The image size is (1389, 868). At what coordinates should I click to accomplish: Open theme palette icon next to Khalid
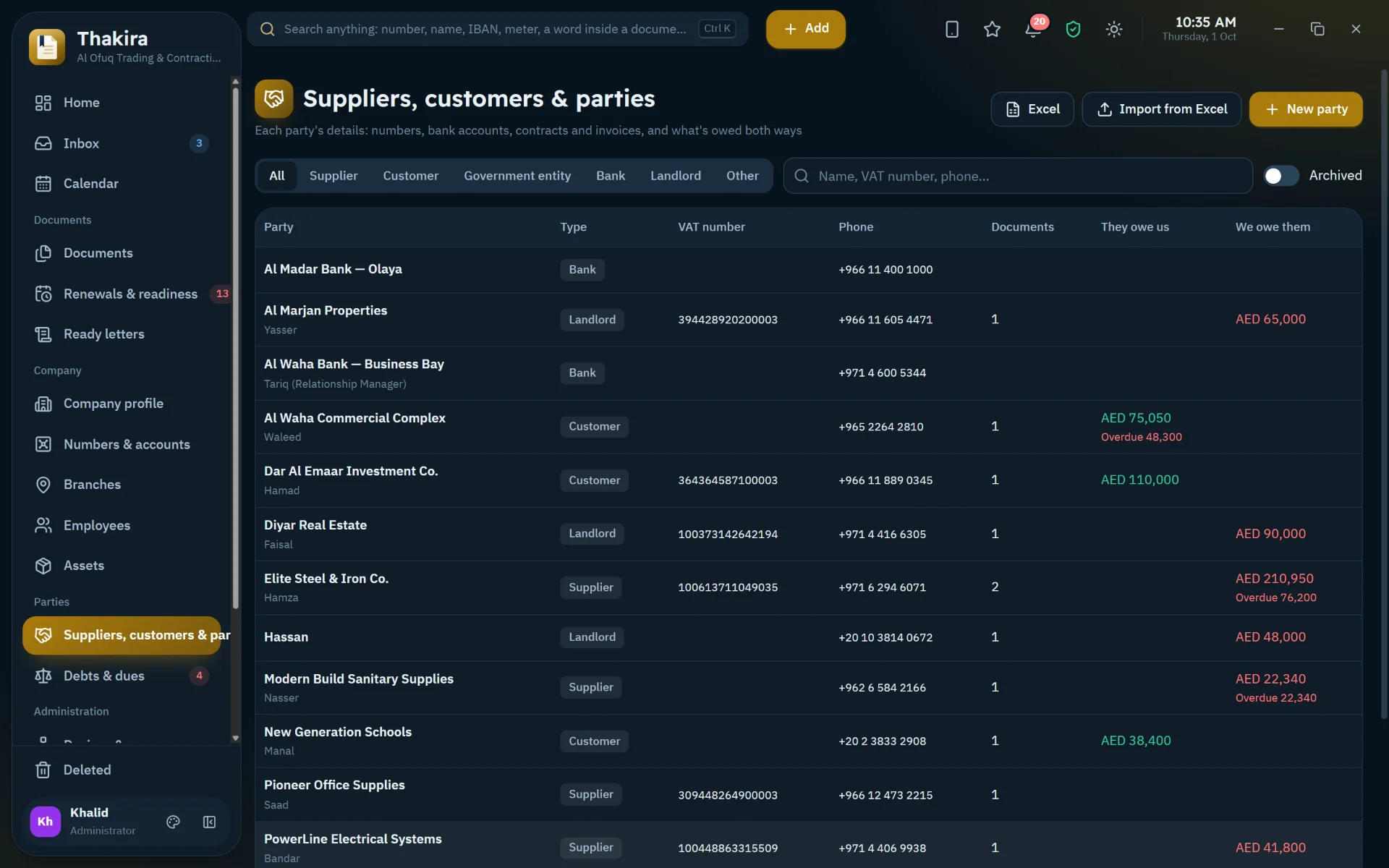tap(173, 822)
